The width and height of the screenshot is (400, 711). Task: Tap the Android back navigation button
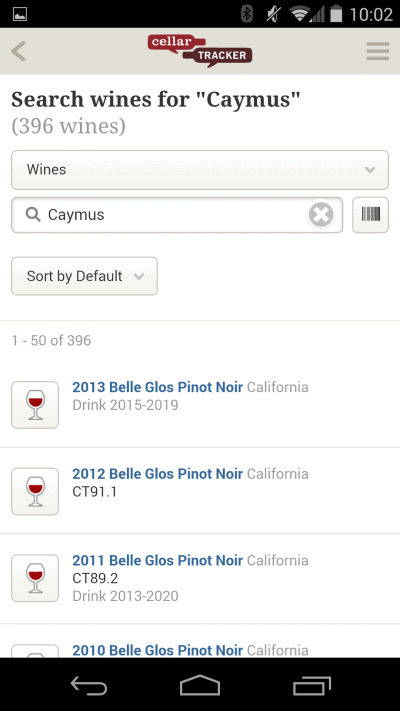click(88, 685)
